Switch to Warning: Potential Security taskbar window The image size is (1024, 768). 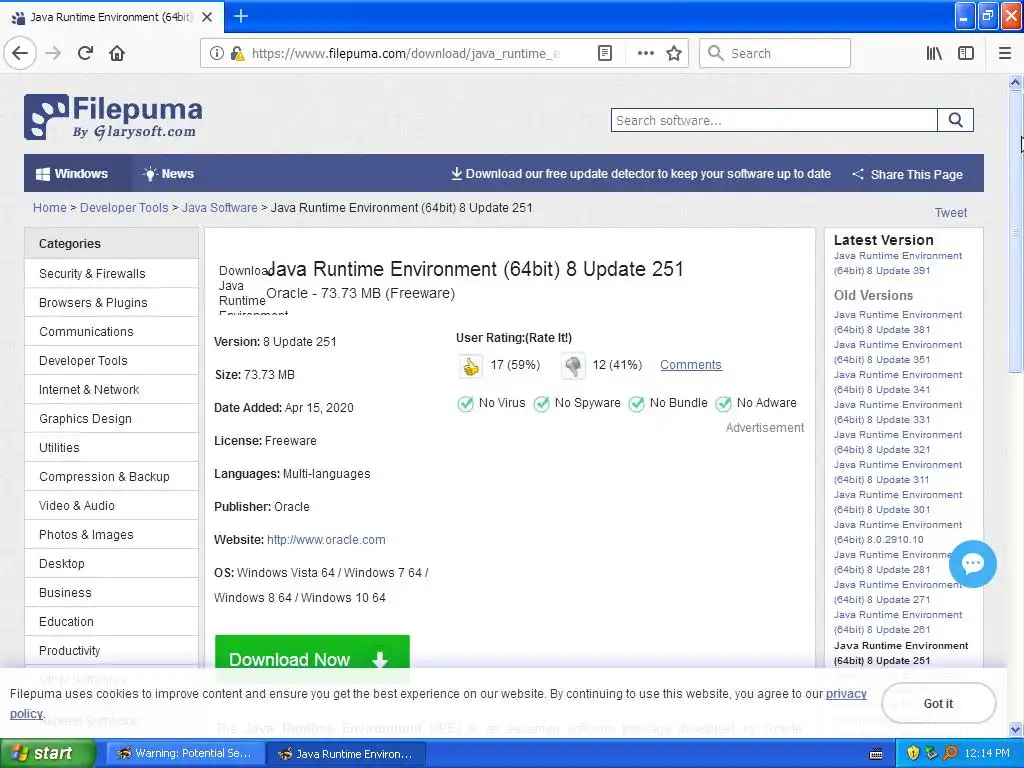pos(185,753)
